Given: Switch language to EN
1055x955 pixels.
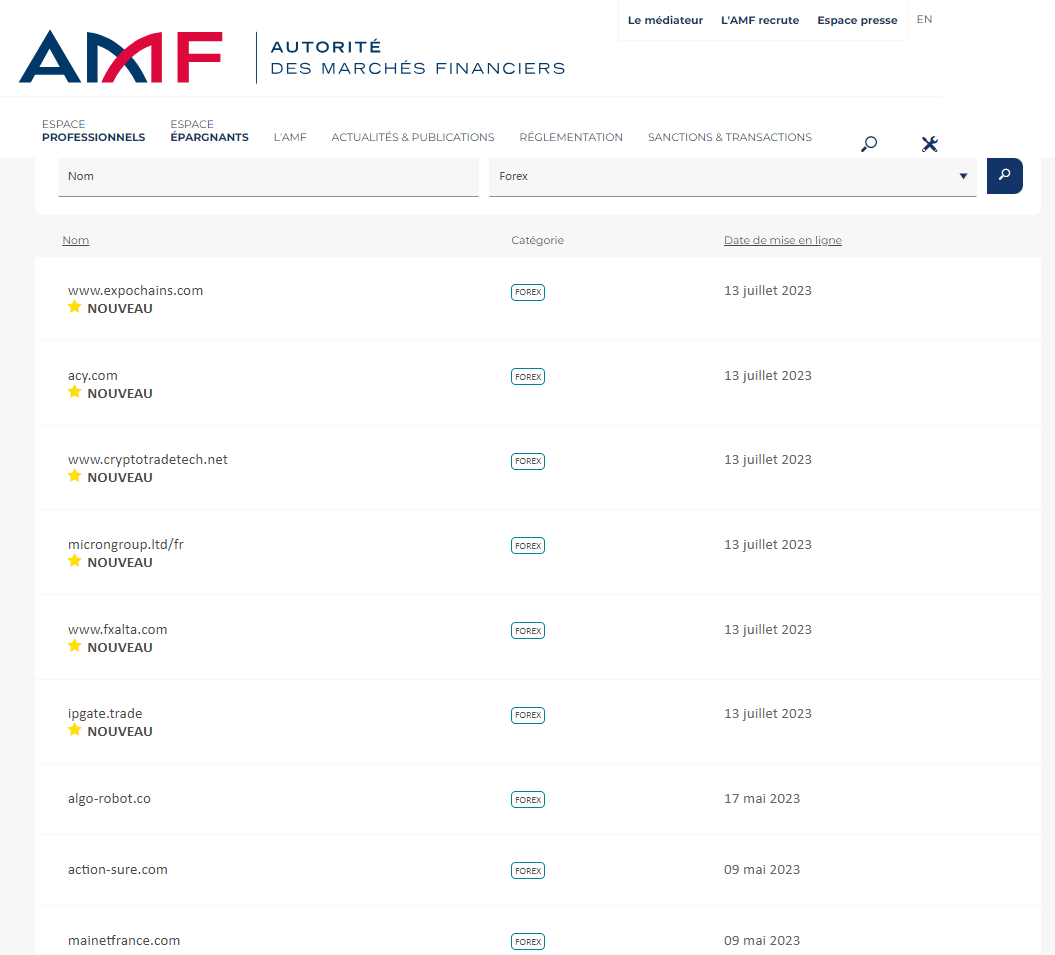Looking at the screenshot, I should 924,19.
